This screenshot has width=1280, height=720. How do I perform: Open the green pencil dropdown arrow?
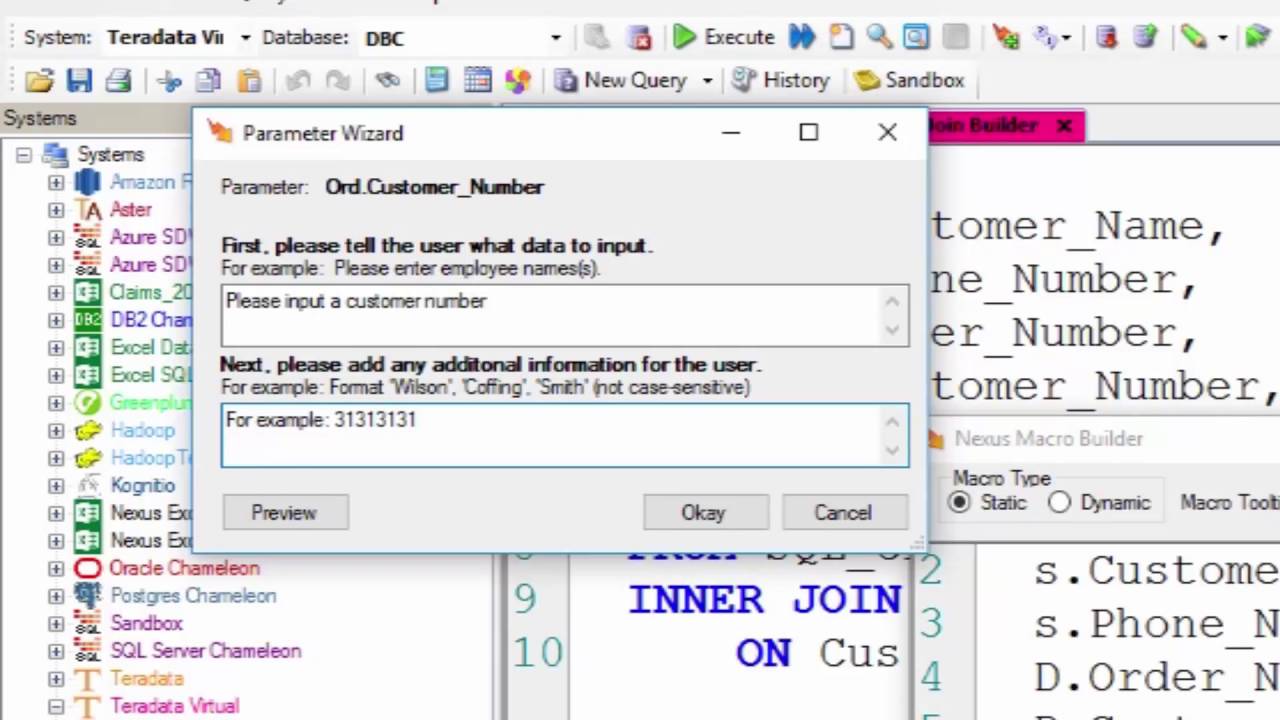click(x=1223, y=38)
